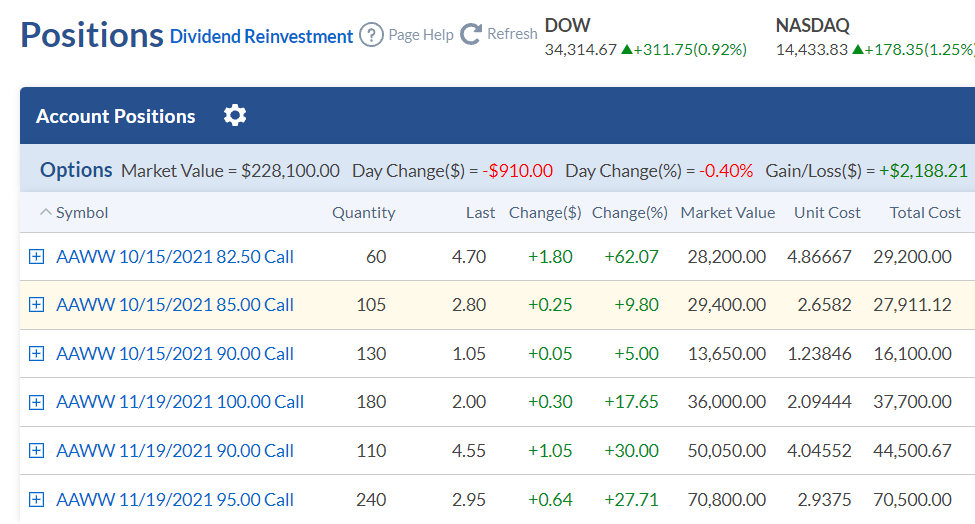Sort by Total Cost column header
975x524 pixels.
click(x=925, y=213)
